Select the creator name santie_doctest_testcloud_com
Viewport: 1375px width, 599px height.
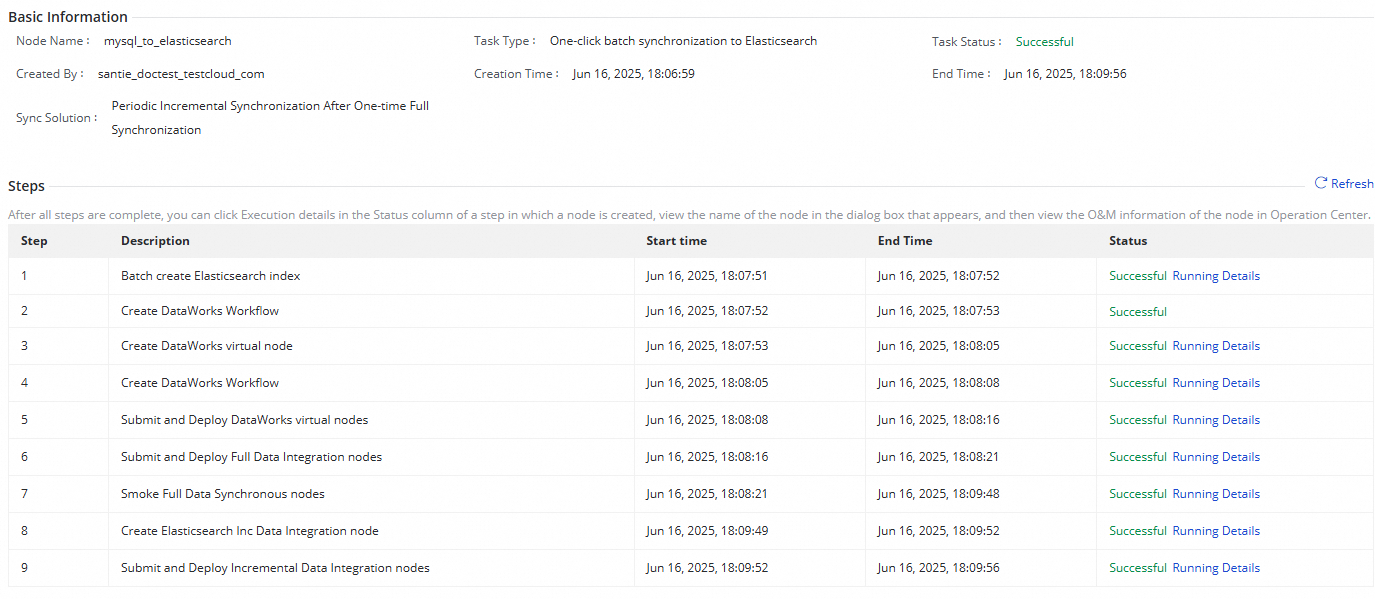pos(181,74)
